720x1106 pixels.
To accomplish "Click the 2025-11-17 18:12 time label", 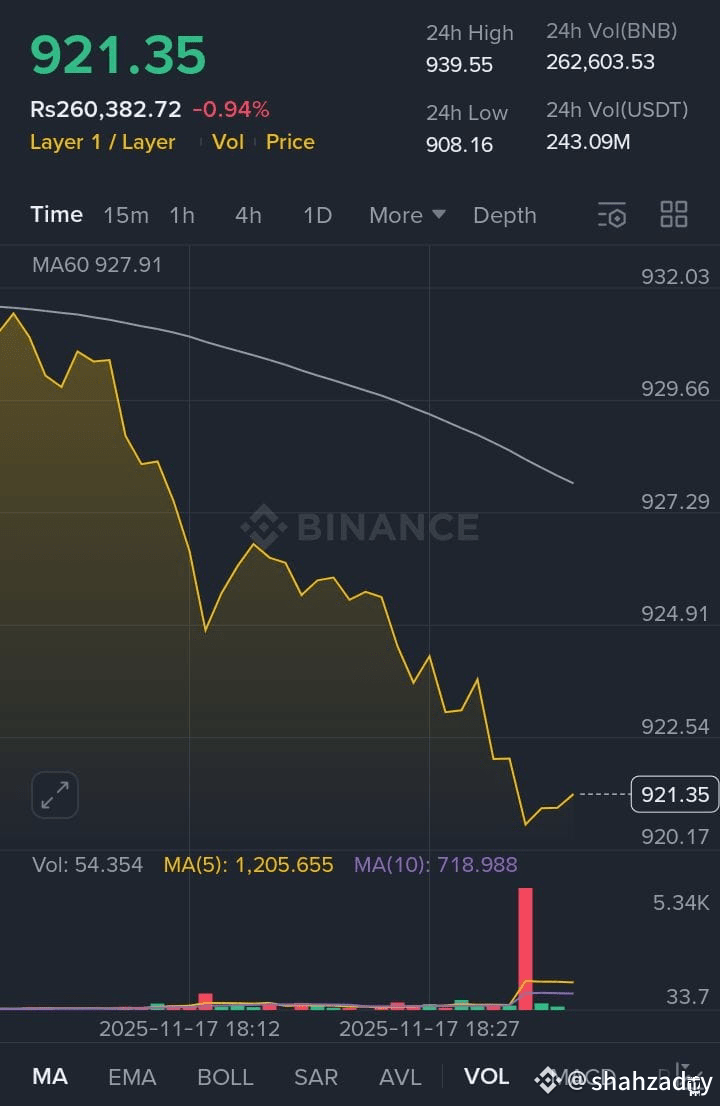I will coord(189,1028).
